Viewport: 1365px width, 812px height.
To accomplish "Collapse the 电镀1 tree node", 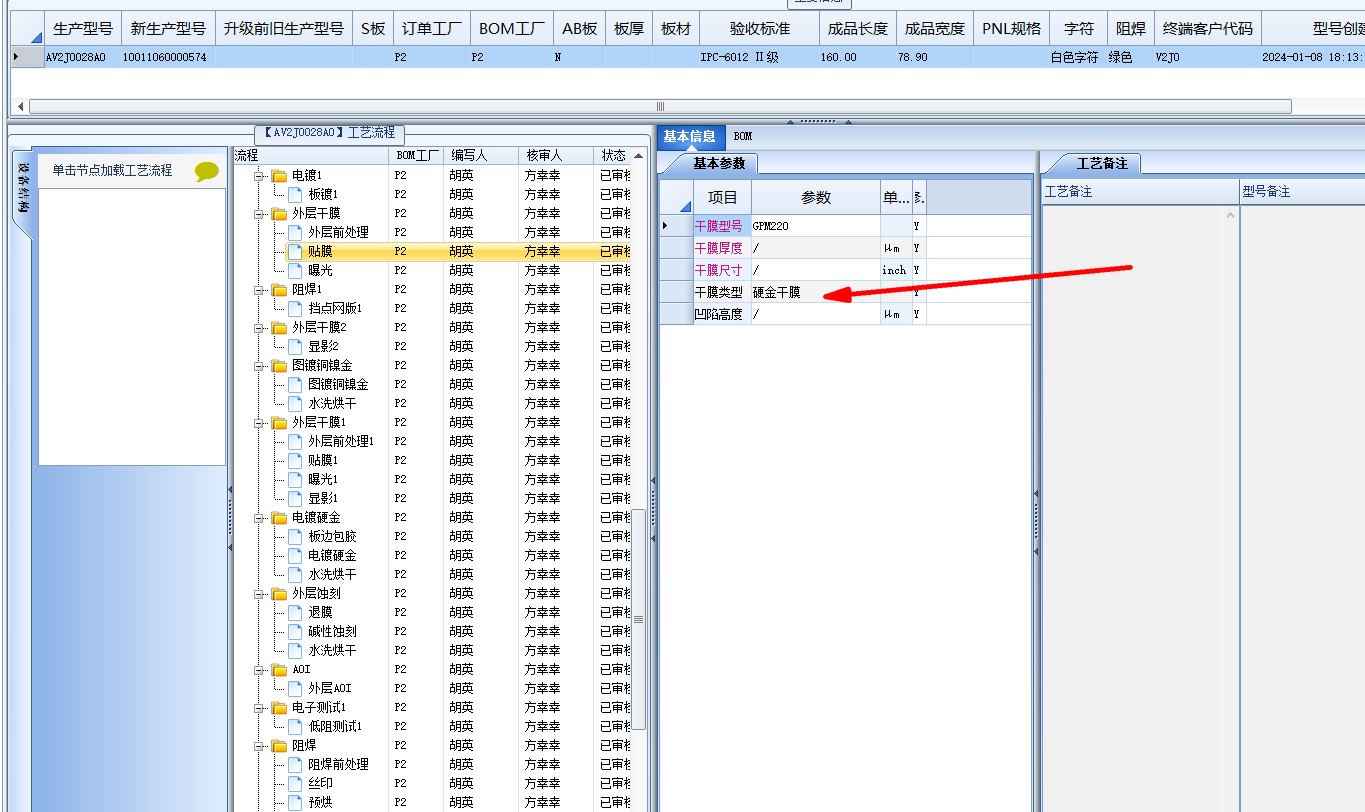I will (x=260, y=176).
